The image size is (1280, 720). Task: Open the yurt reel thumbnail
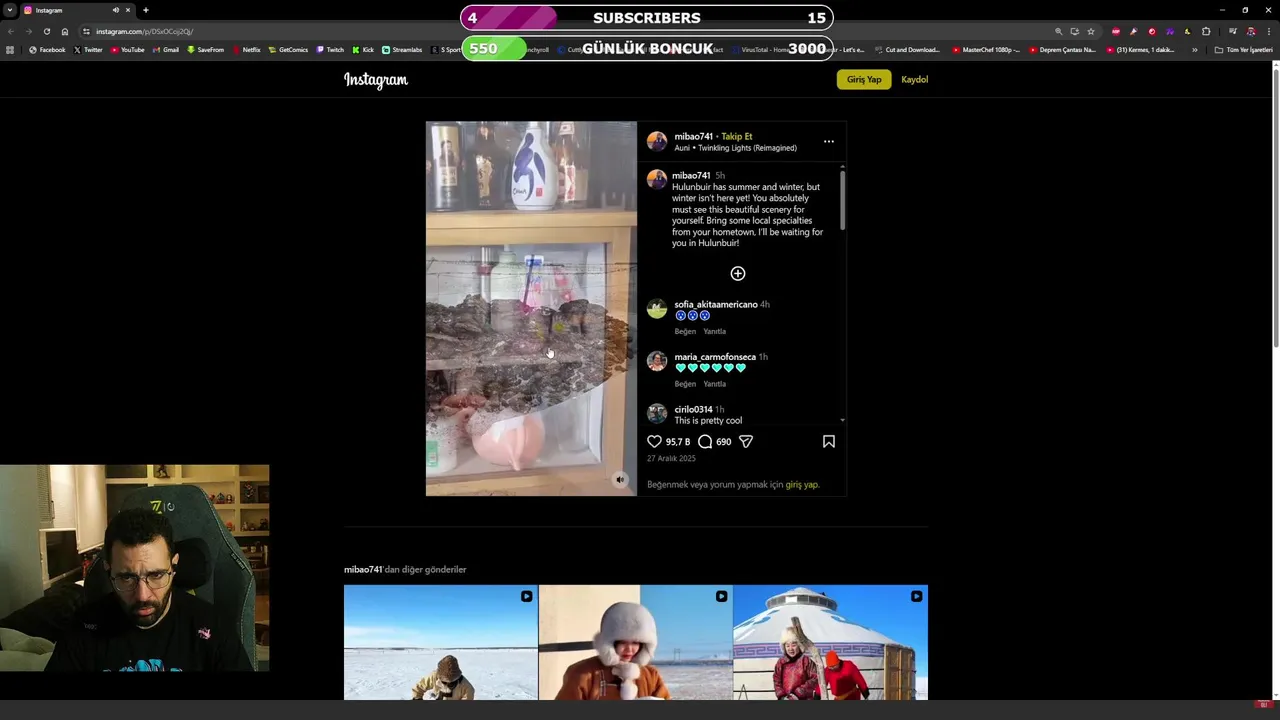pyautogui.click(x=830, y=642)
